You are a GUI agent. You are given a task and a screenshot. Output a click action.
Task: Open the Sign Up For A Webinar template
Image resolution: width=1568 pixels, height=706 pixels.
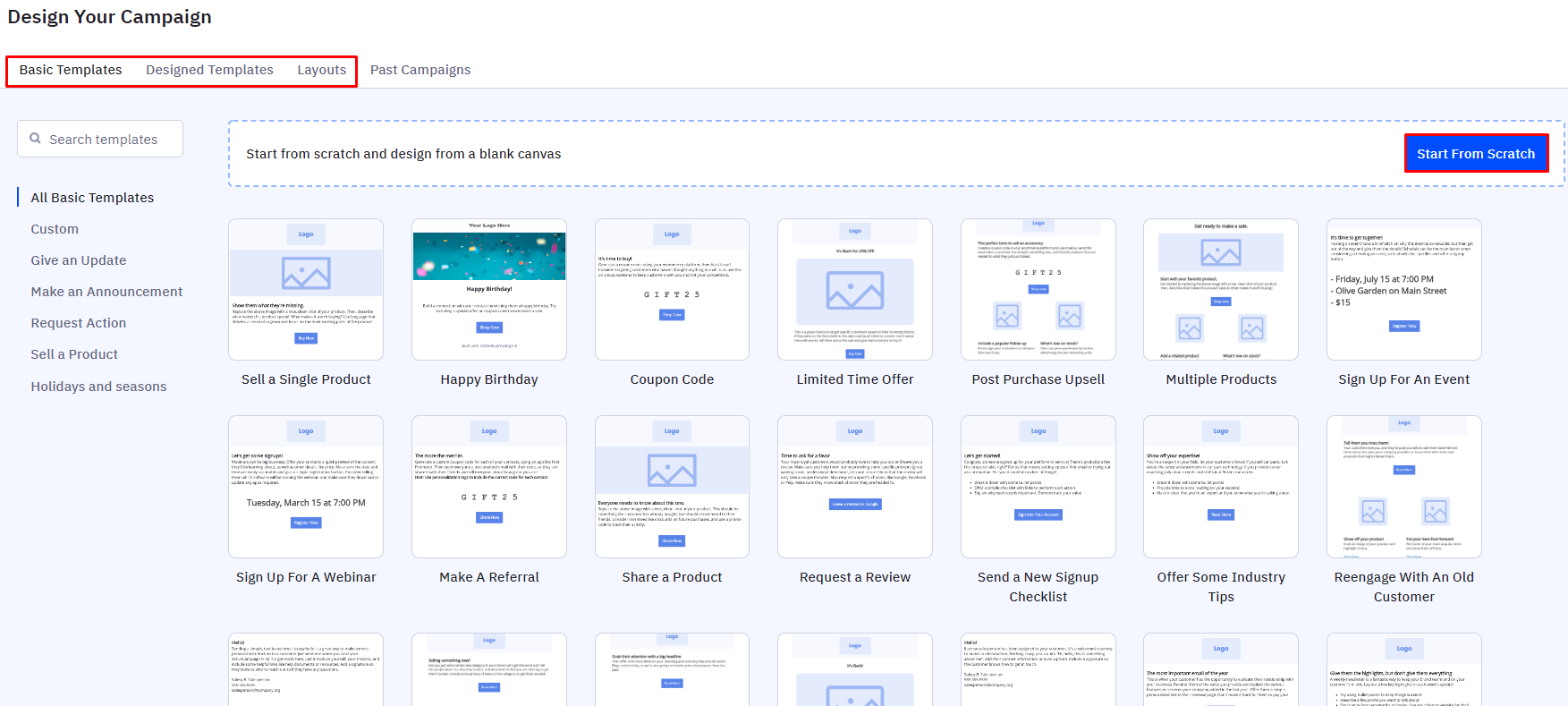(x=306, y=487)
